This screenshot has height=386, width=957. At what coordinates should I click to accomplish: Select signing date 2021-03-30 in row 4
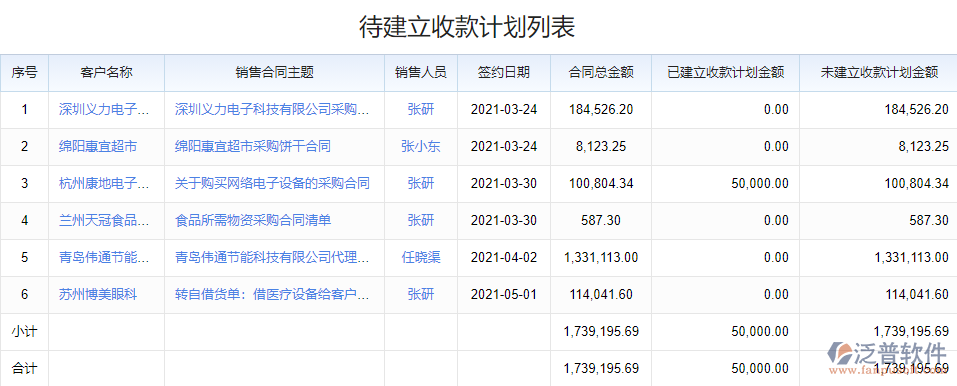click(504, 220)
